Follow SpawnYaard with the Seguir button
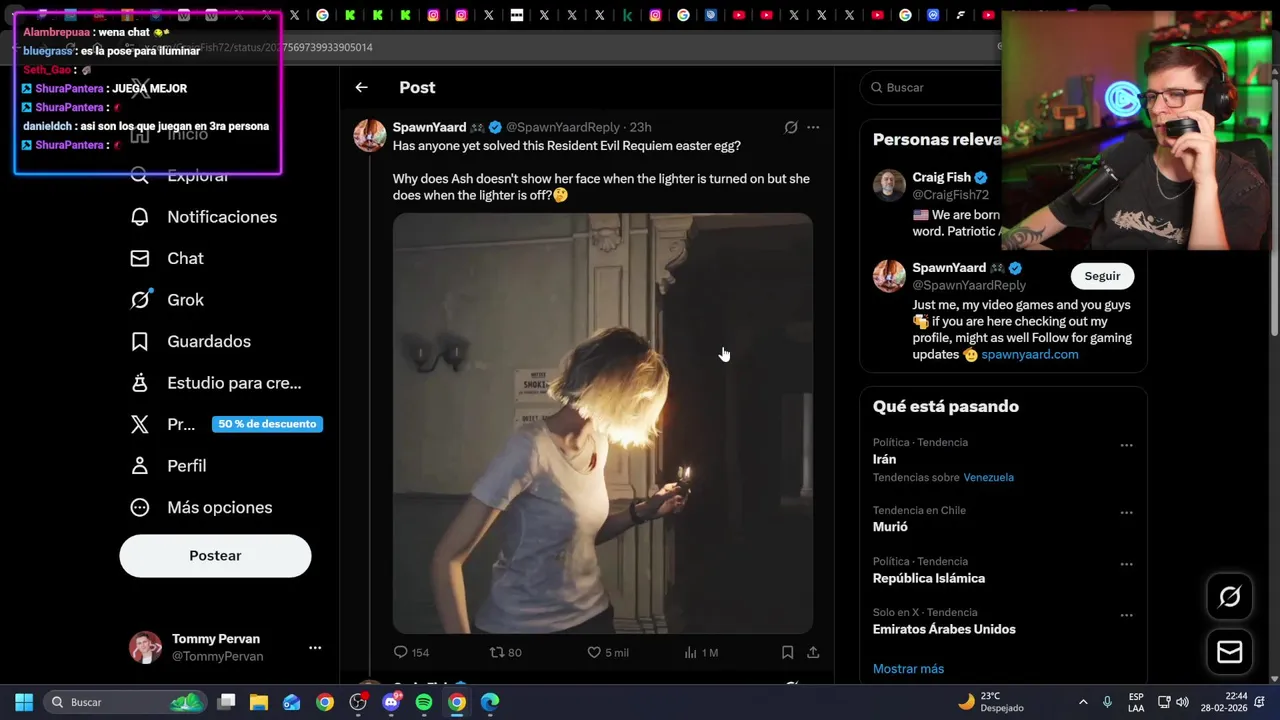1280x720 pixels. (1102, 276)
